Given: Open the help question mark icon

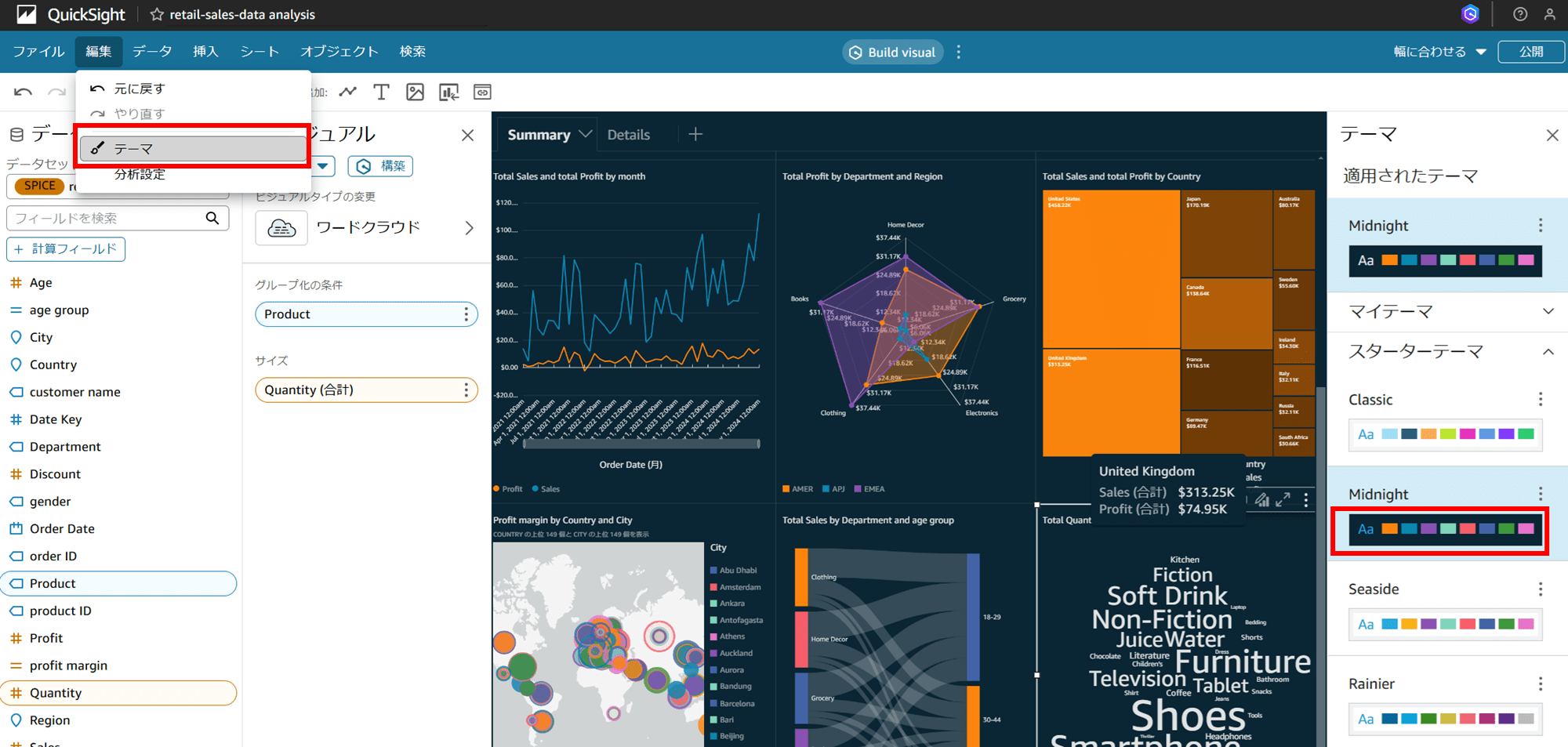Looking at the screenshot, I should (1520, 14).
